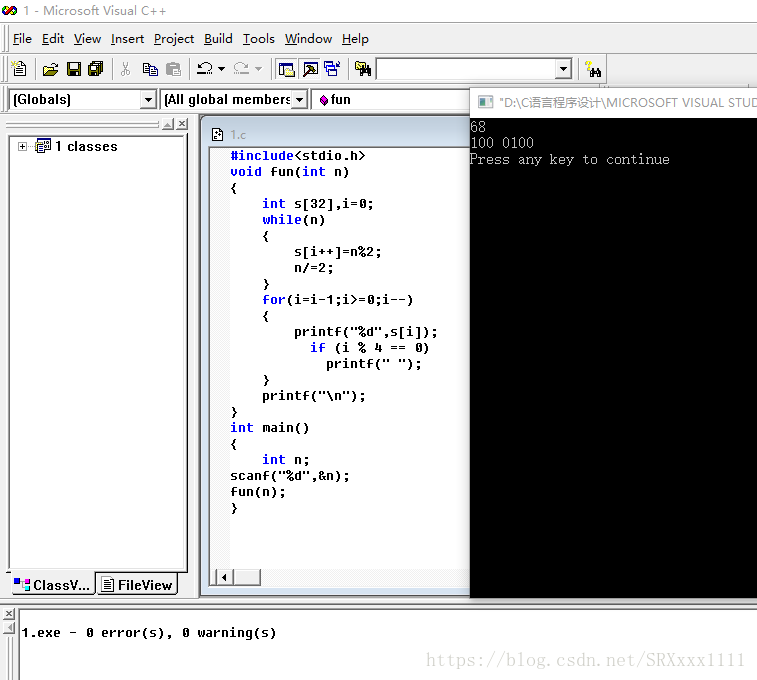
Task: Click the console output line '100 0100'
Action: coord(502,143)
